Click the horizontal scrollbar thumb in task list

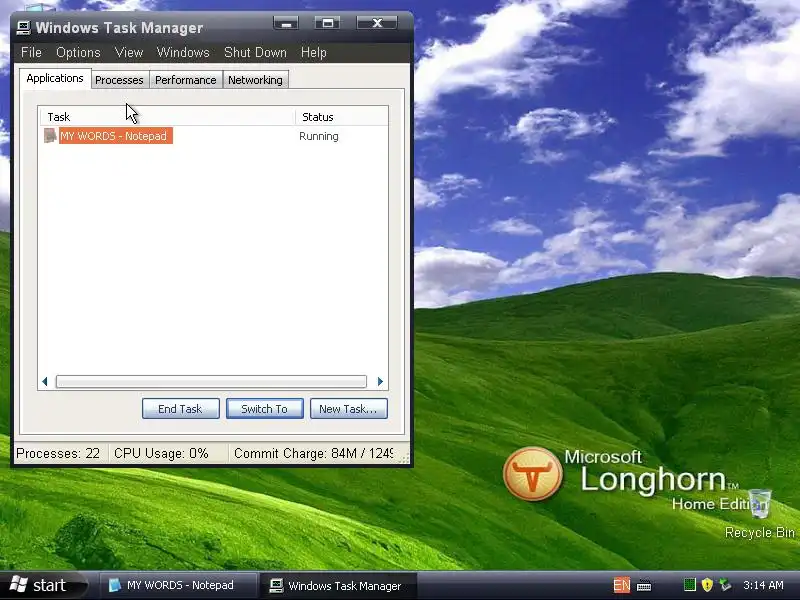(x=211, y=382)
